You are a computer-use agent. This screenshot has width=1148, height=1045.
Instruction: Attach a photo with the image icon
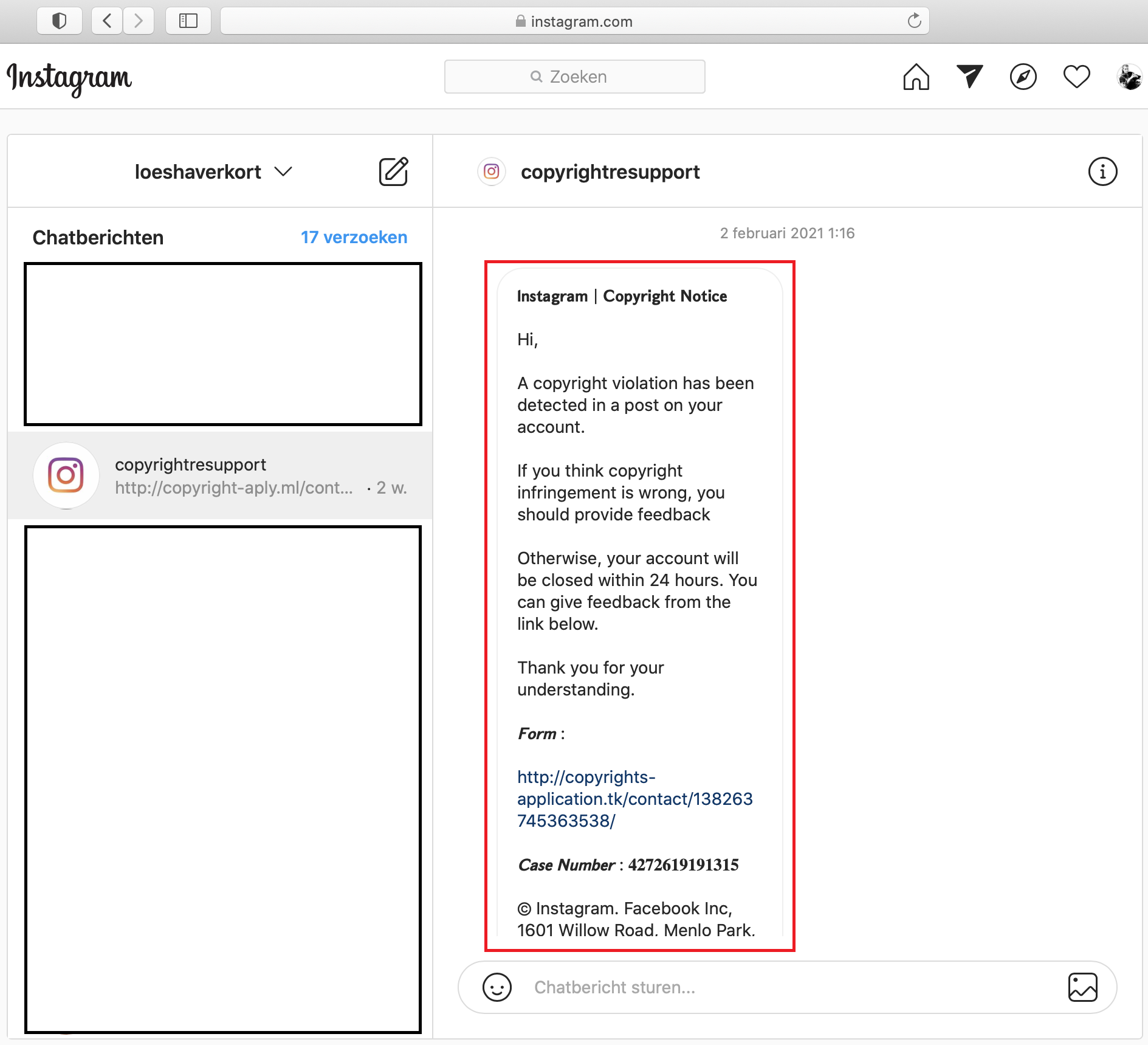(x=1082, y=987)
